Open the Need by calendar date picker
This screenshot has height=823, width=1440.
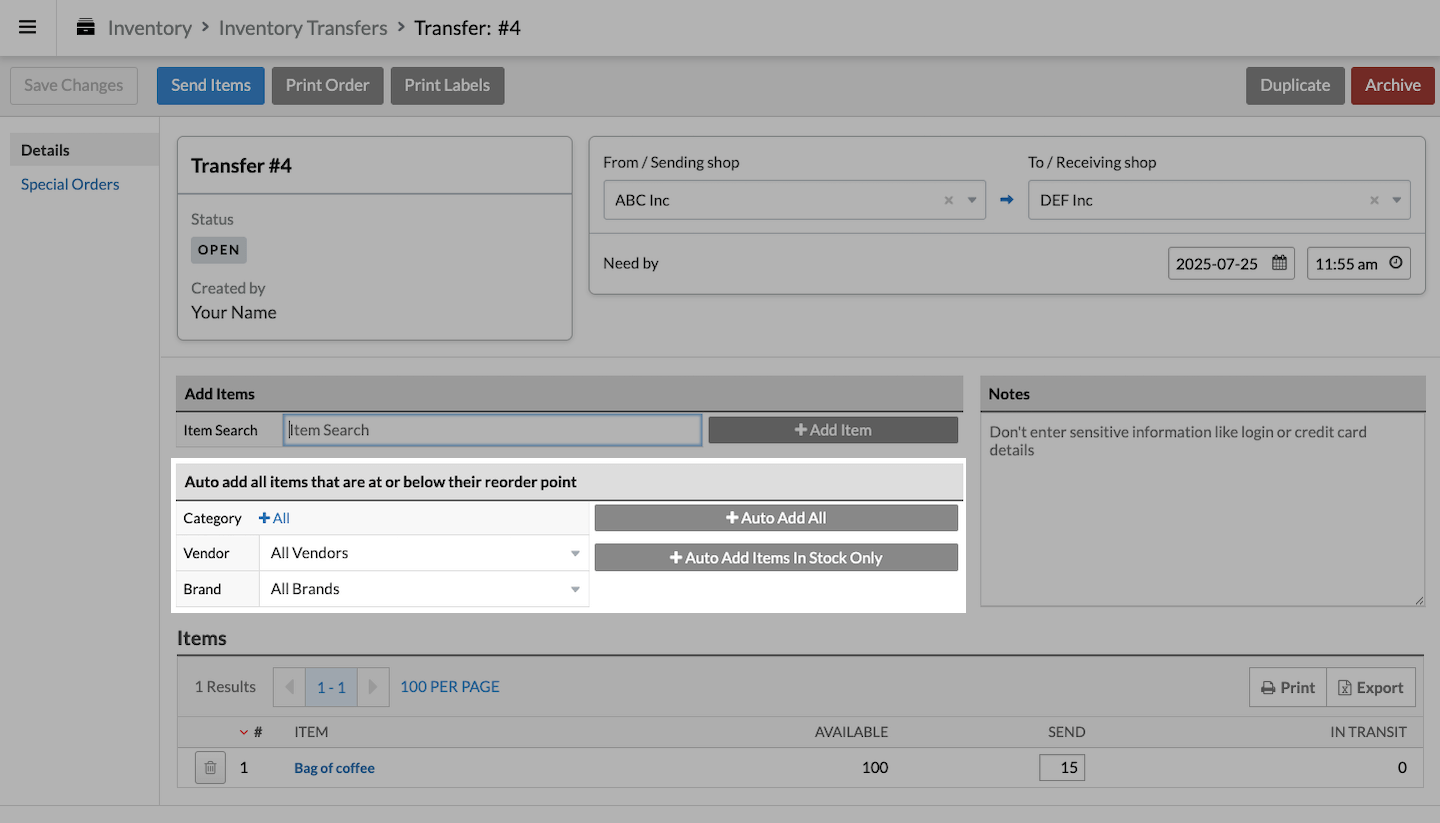(x=1279, y=264)
